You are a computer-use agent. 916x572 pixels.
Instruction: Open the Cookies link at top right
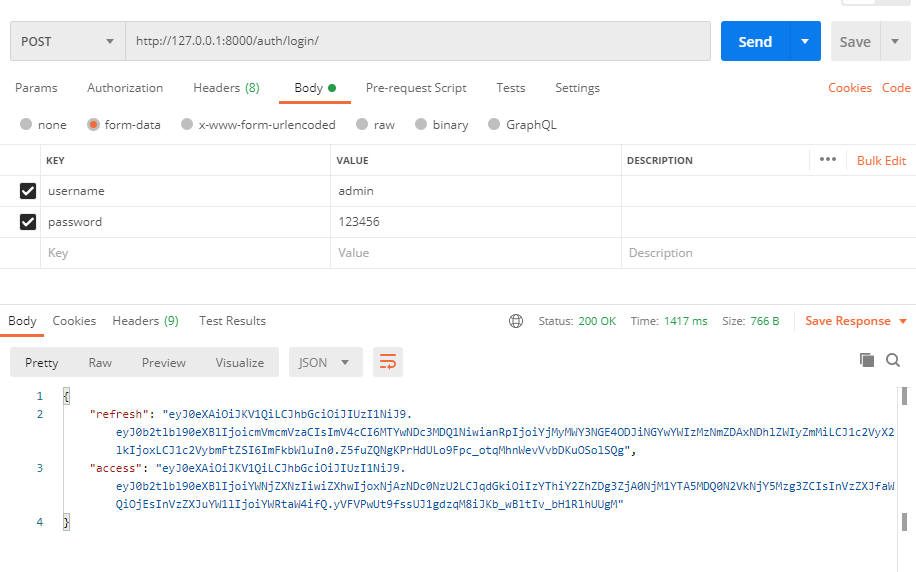(x=850, y=88)
